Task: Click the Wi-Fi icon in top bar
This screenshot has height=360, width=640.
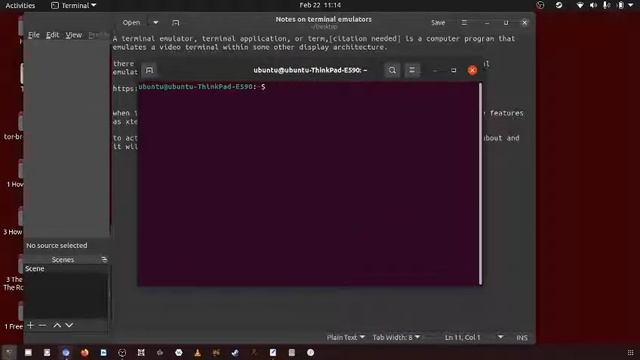Action: (580, 5)
